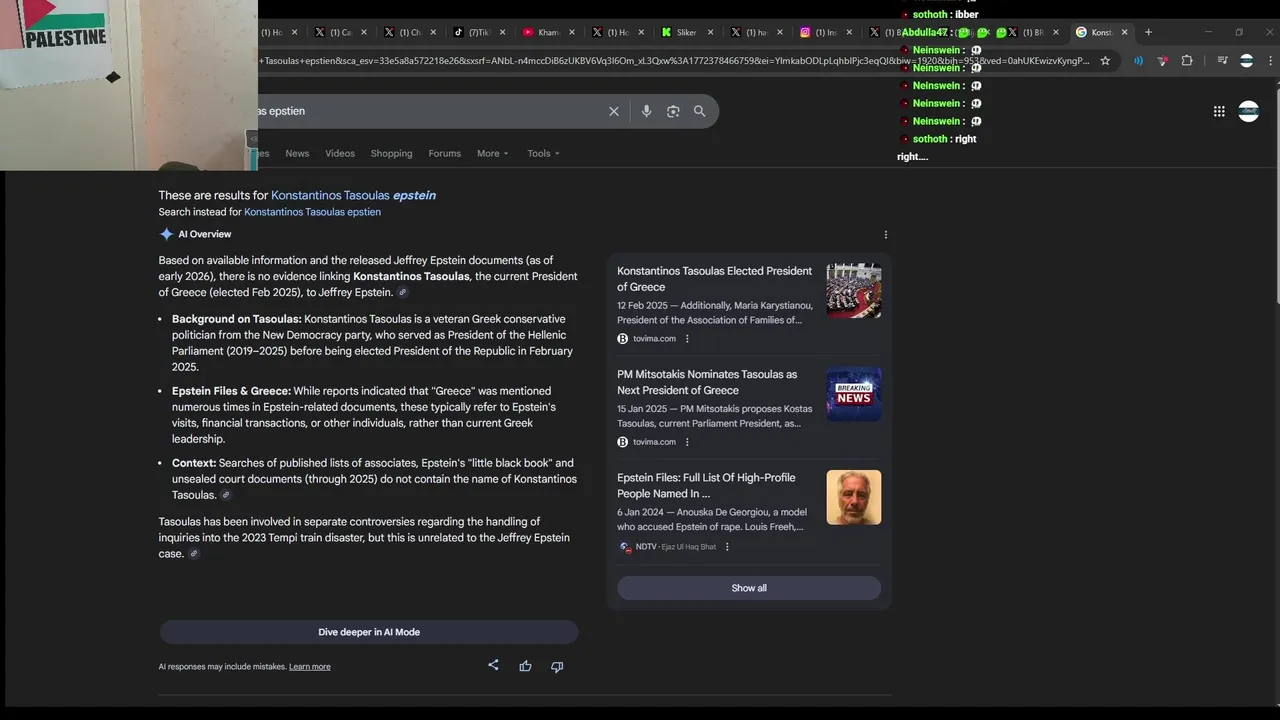Viewport: 1280px width, 720px height.
Task: Open source link chip after 'Konstantinos Tasoulas.' context
Action: click(x=226, y=495)
